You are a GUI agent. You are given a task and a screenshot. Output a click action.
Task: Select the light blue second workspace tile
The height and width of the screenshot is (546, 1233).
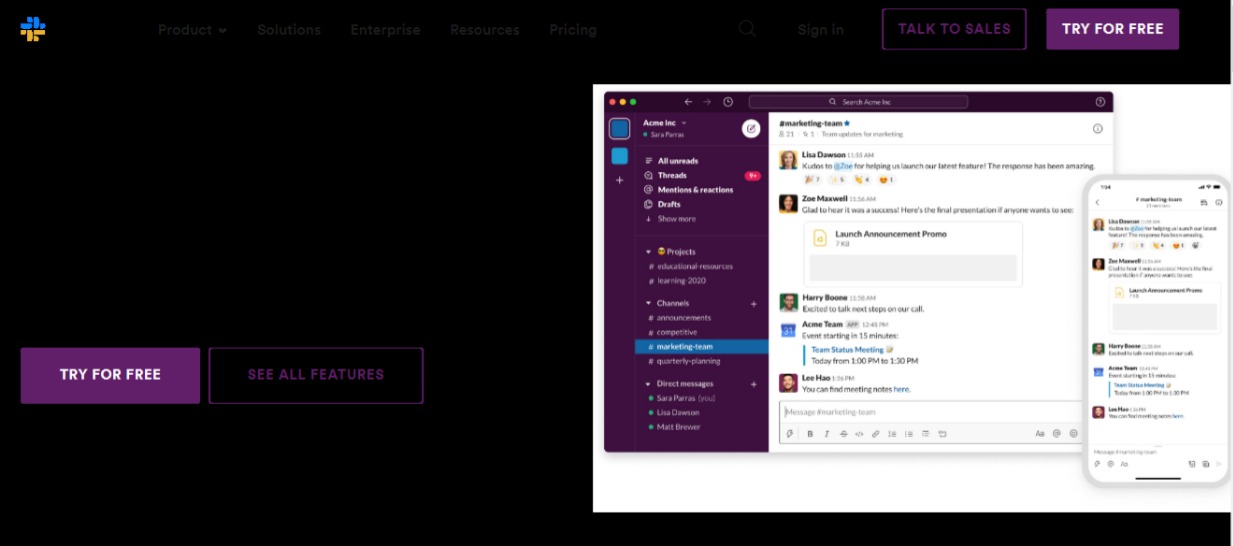(619, 156)
